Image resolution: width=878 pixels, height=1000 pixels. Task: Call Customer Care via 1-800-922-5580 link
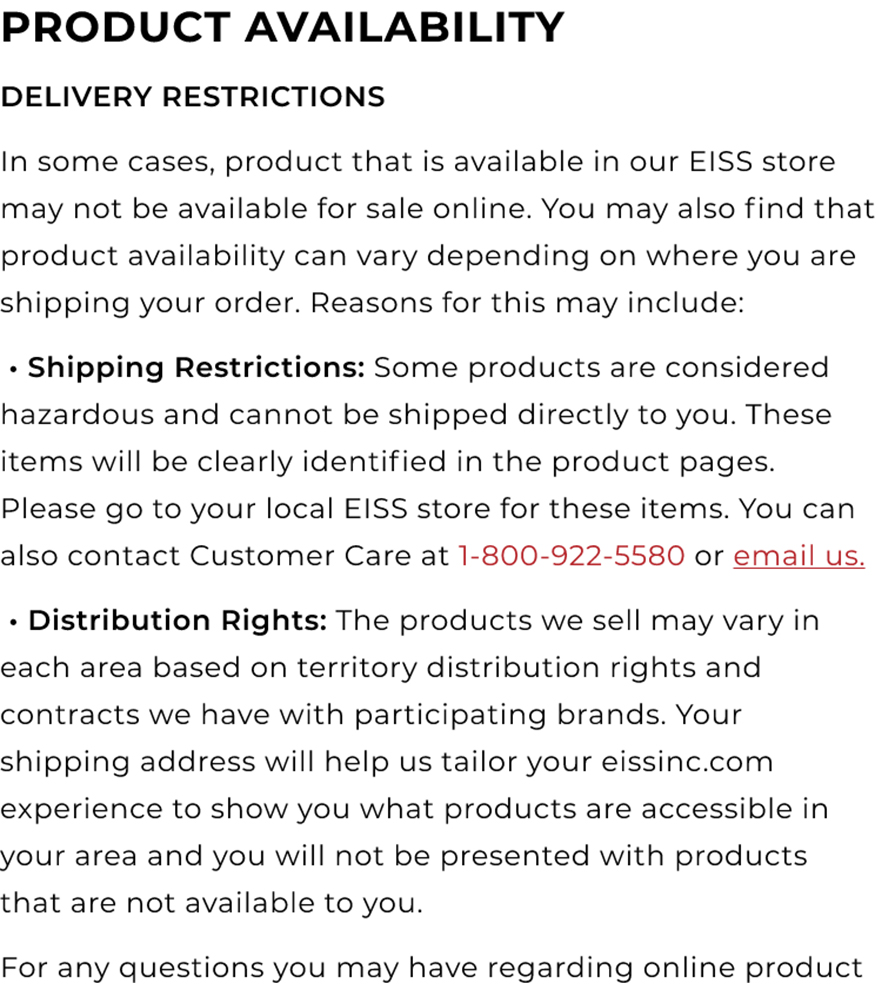pos(571,555)
